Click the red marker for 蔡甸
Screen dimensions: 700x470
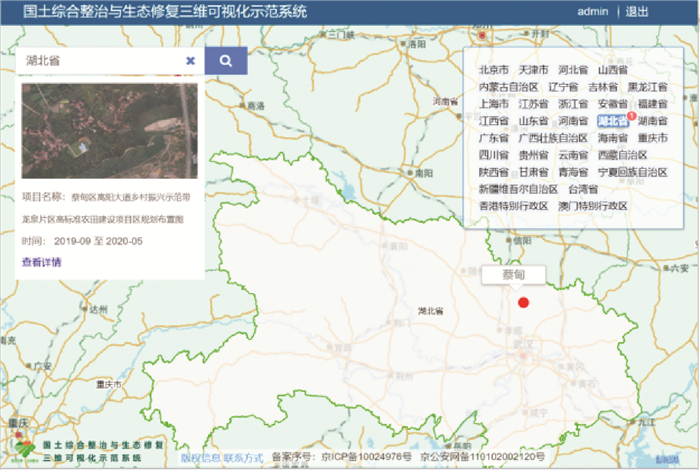522,302
